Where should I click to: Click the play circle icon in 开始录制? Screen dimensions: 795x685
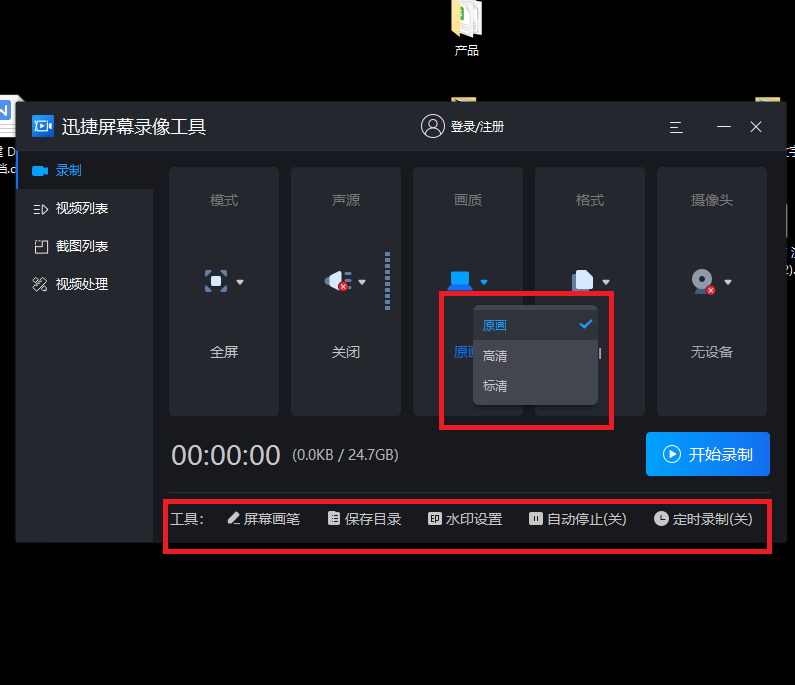tap(672, 454)
